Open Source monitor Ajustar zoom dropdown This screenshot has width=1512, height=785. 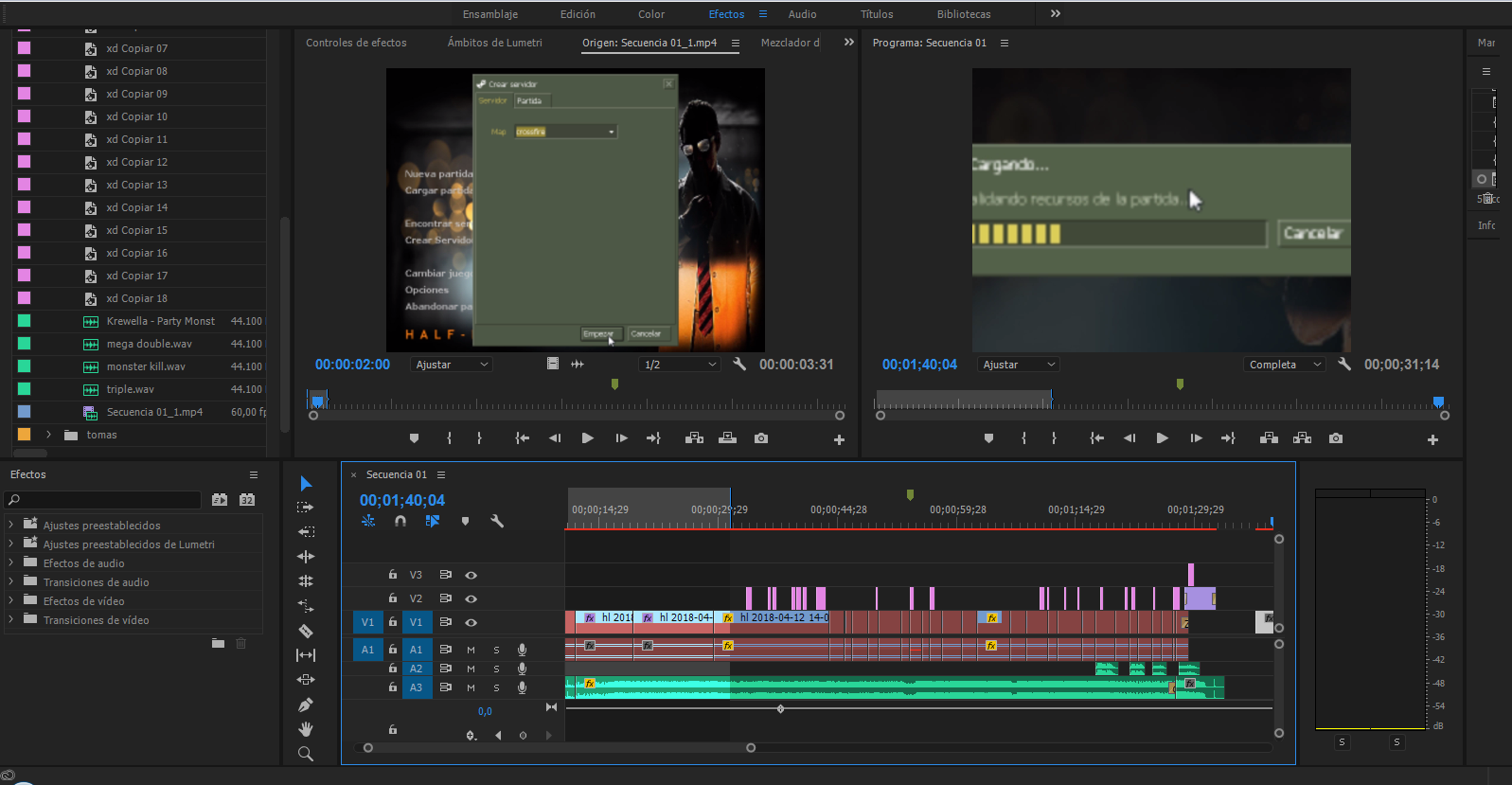pyautogui.click(x=452, y=365)
